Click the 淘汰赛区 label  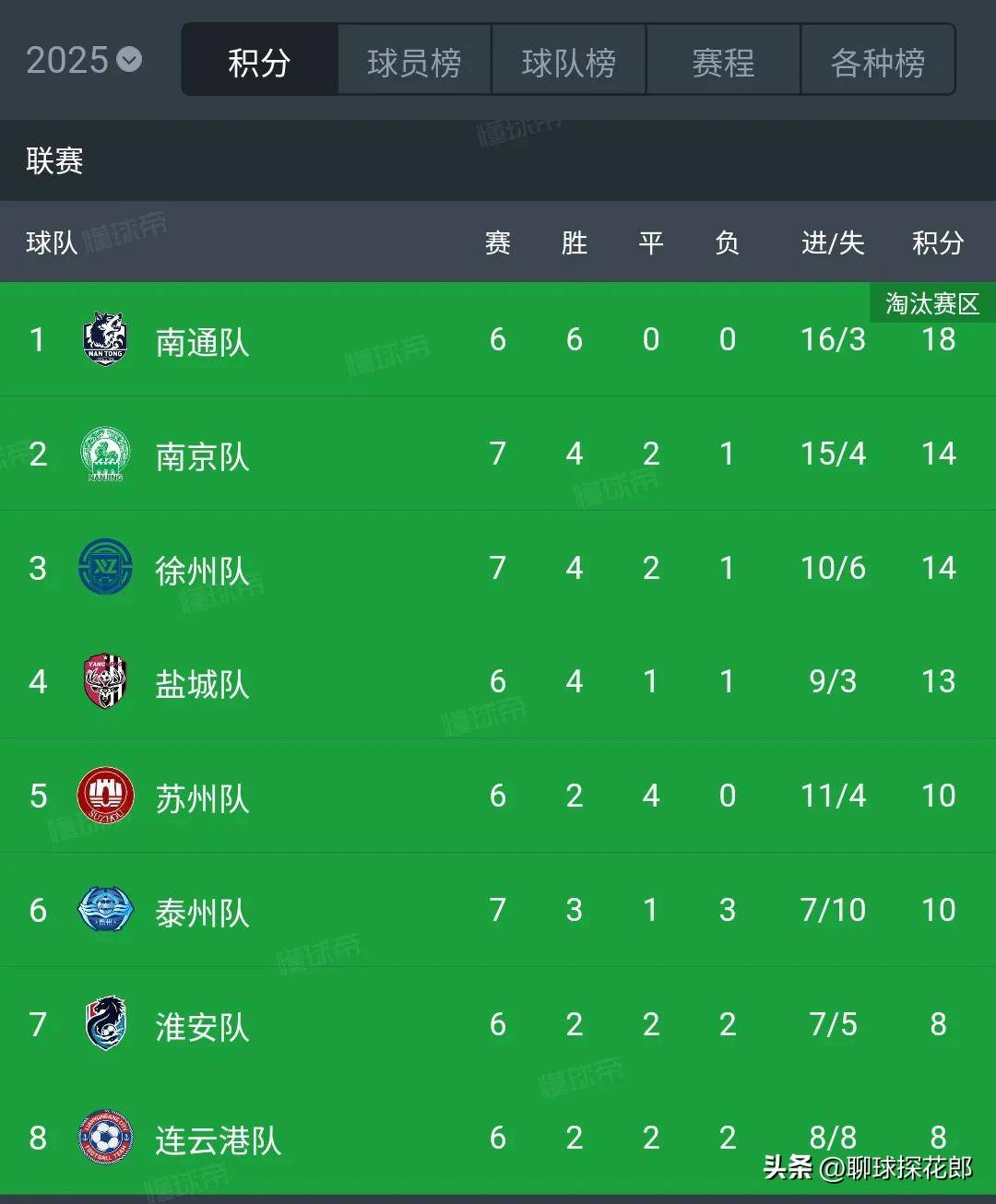click(932, 303)
